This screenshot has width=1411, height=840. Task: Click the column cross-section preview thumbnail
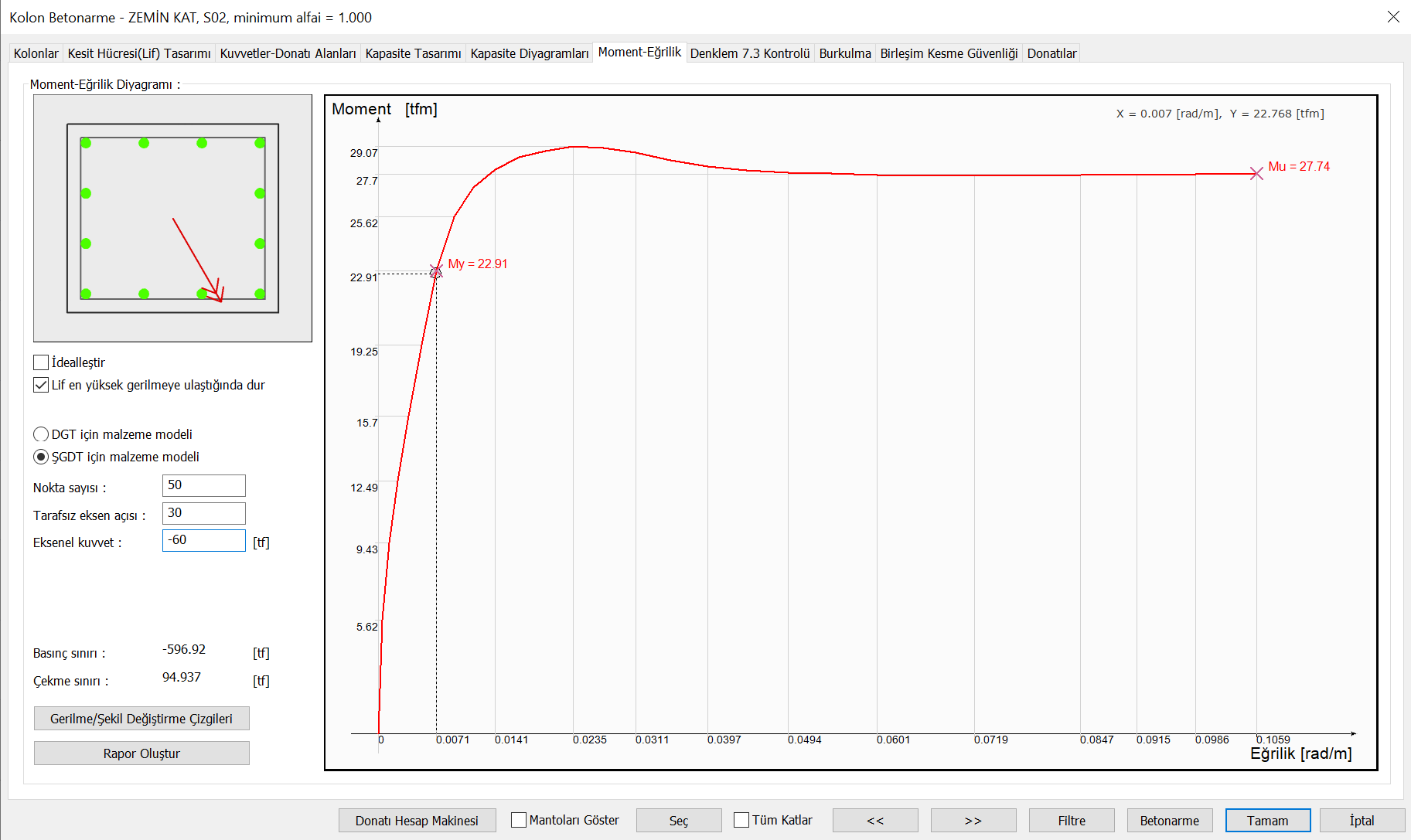point(172,218)
